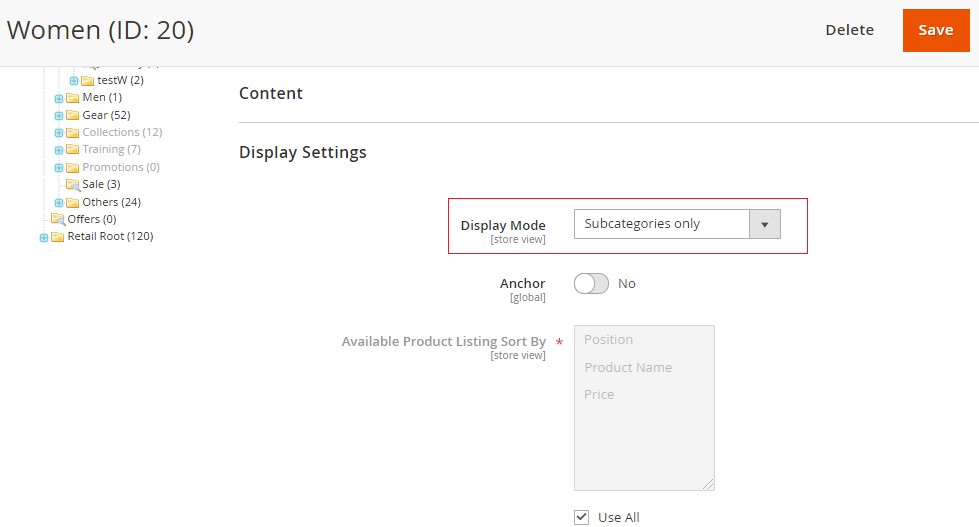
Task: Collapse the Display Settings section
Action: [303, 152]
